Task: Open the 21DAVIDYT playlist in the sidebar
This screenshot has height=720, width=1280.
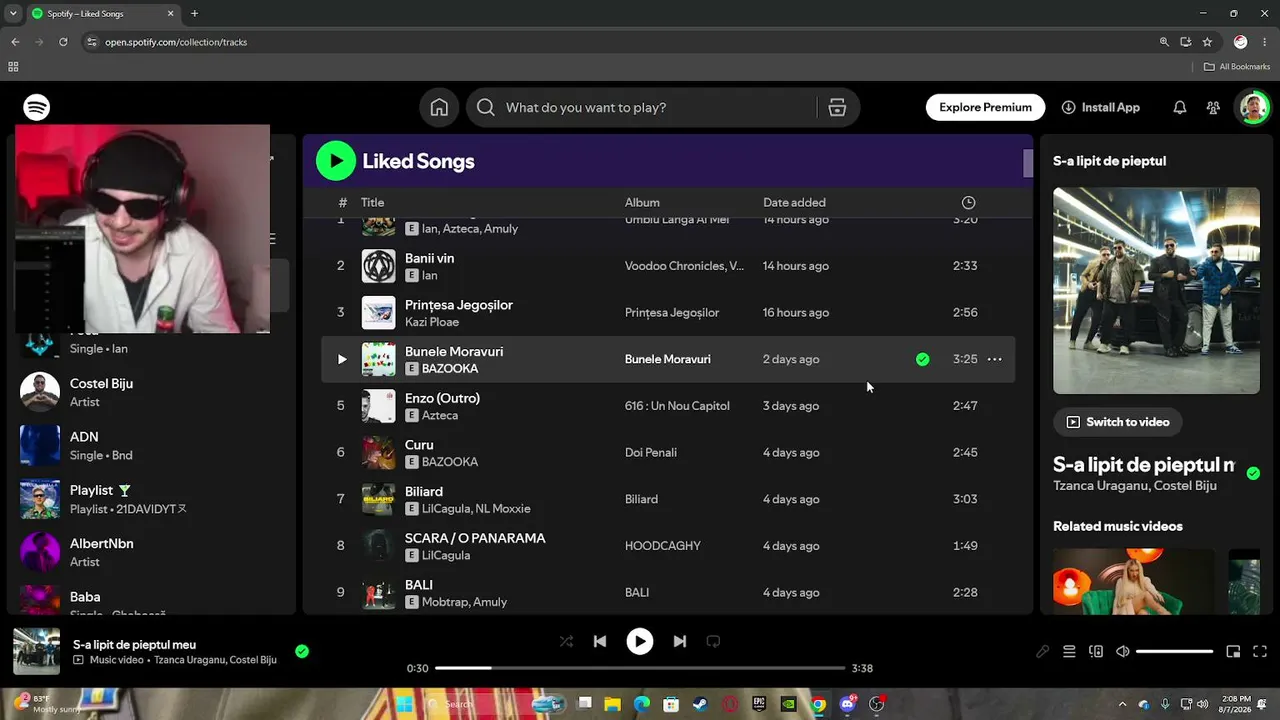Action: 150,499
